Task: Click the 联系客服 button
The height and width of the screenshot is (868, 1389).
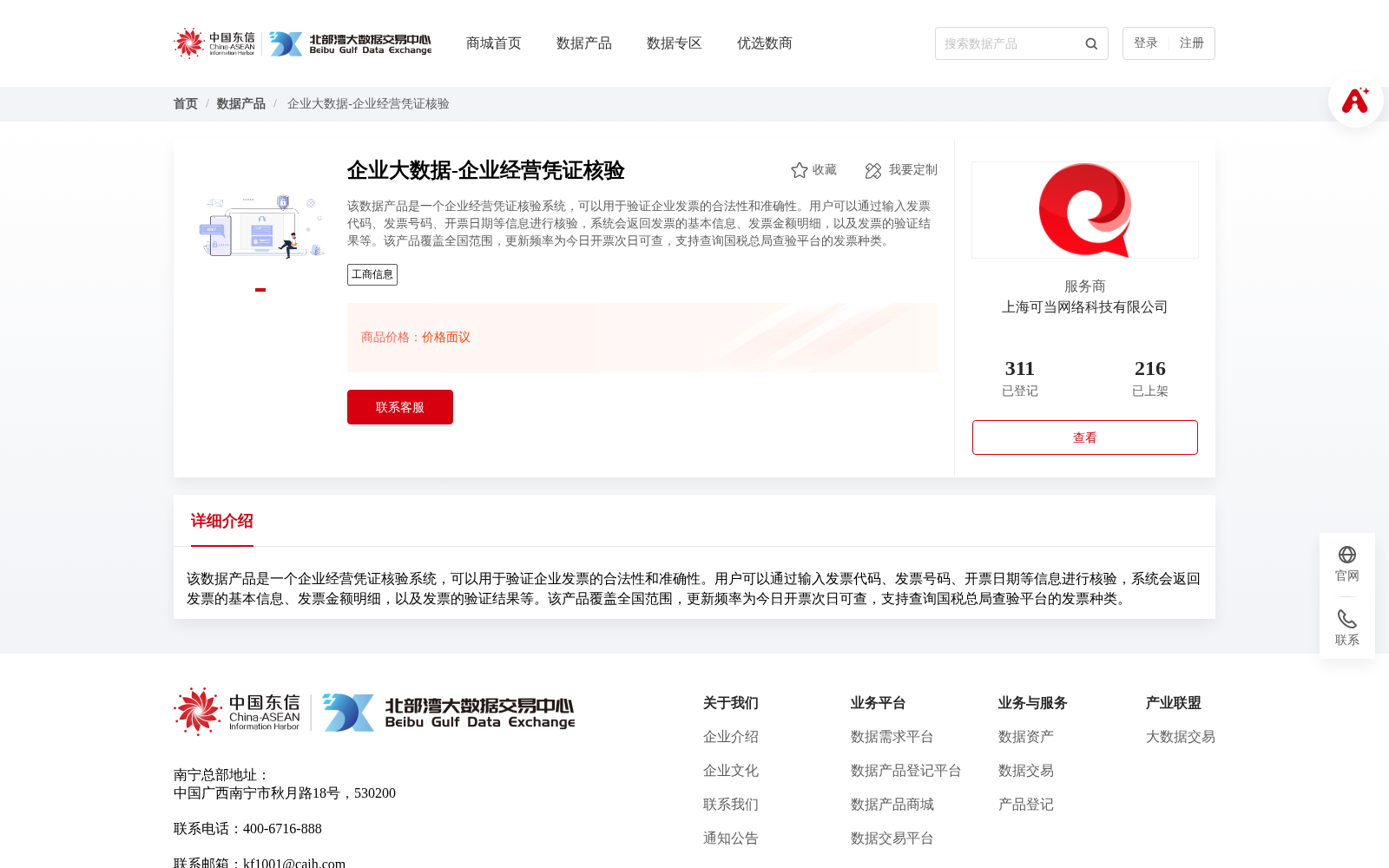Action: point(400,407)
